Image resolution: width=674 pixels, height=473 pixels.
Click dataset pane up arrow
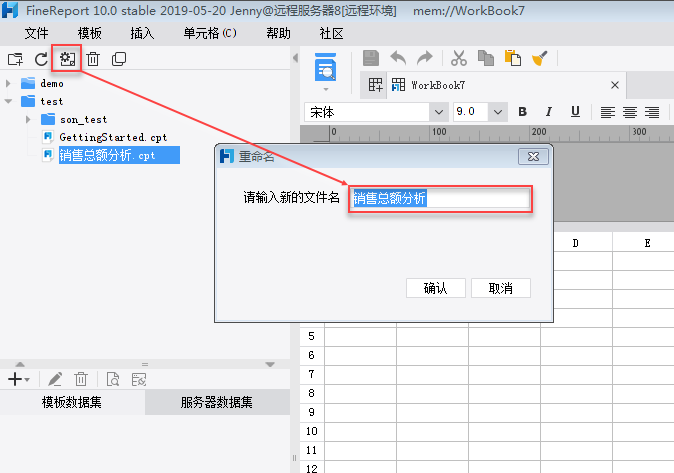point(20,364)
